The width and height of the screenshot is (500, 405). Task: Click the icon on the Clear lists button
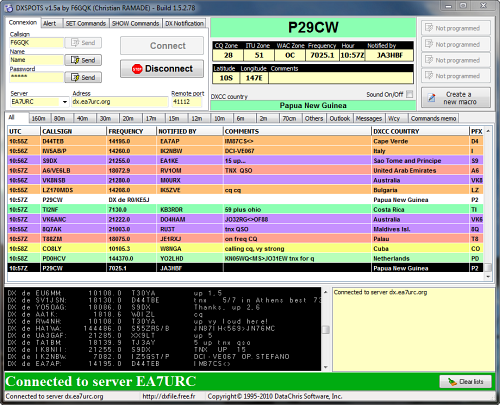pos(452,382)
